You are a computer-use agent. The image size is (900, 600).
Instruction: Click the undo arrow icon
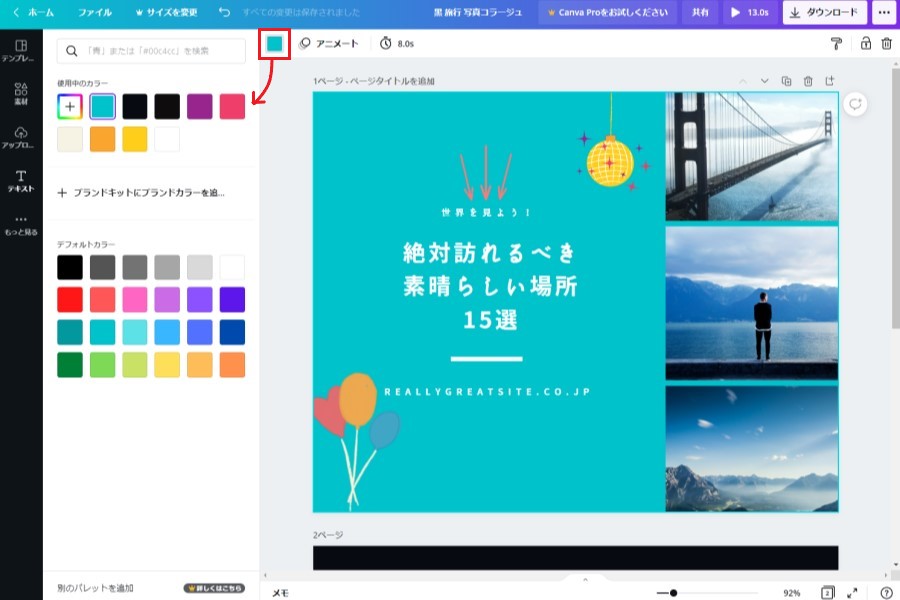pos(224,13)
